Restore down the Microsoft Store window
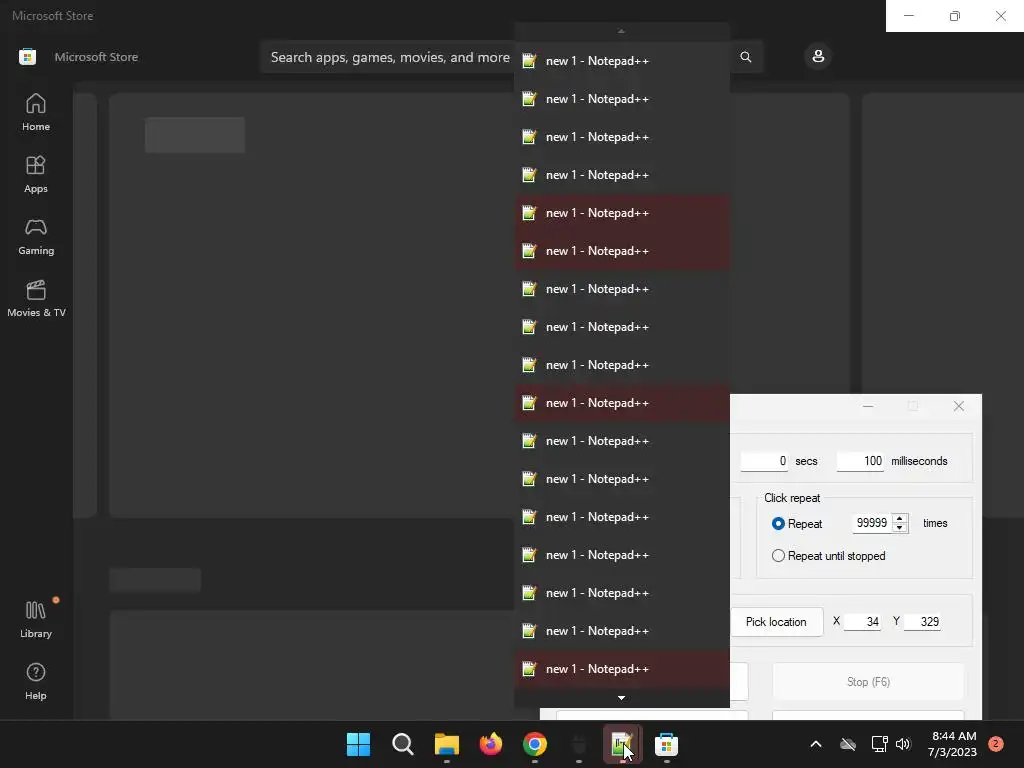The image size is (1024, 768). coord(955,16)
